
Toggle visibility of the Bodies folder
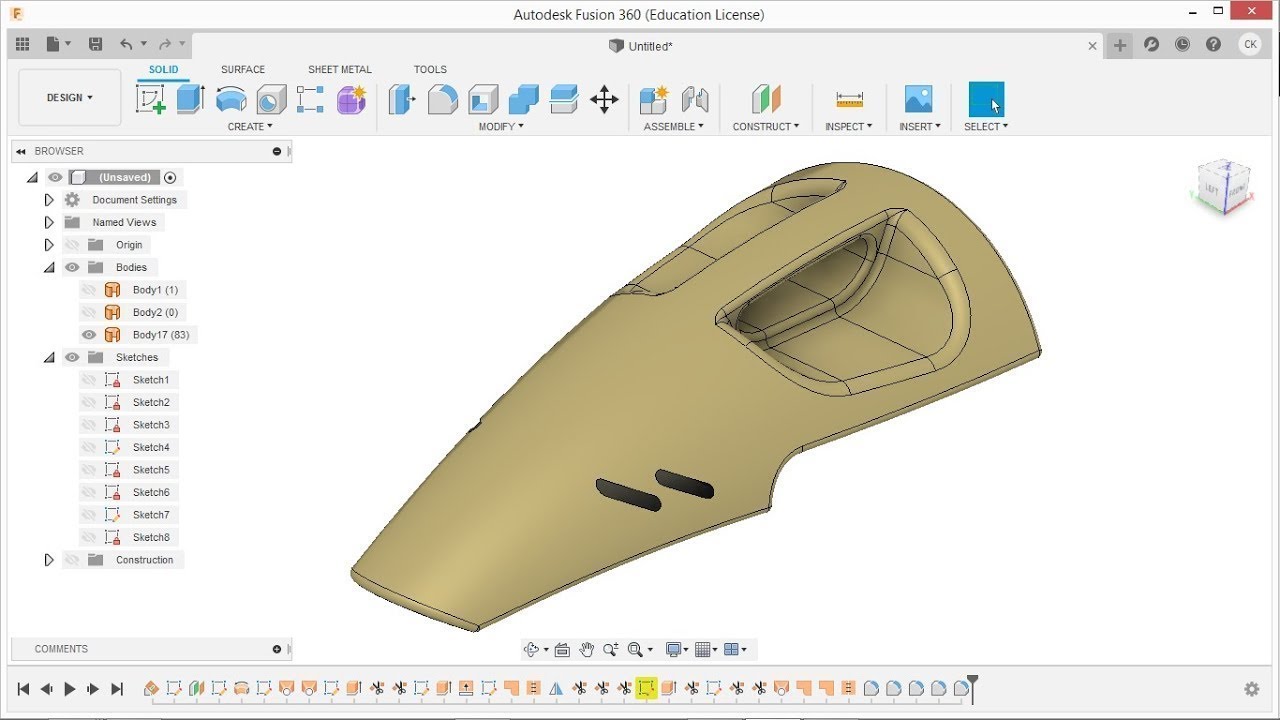(72, 267)
